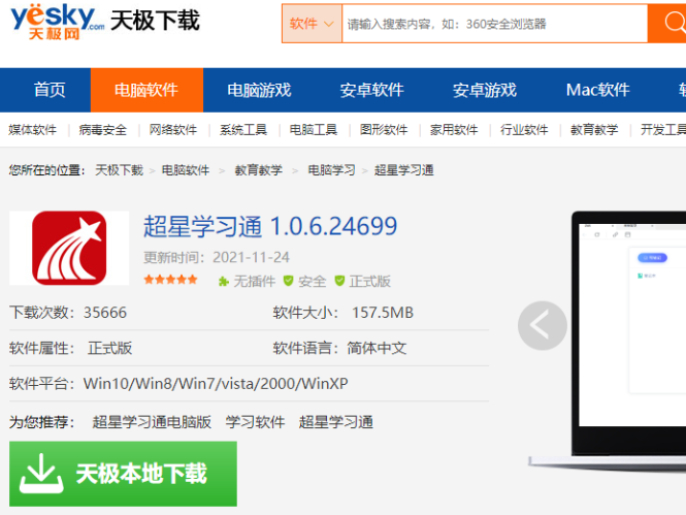Image resolution: width=686 pixels, height=515 pixels.
Task: Click the five-star rating
Action: coord(171,280)
